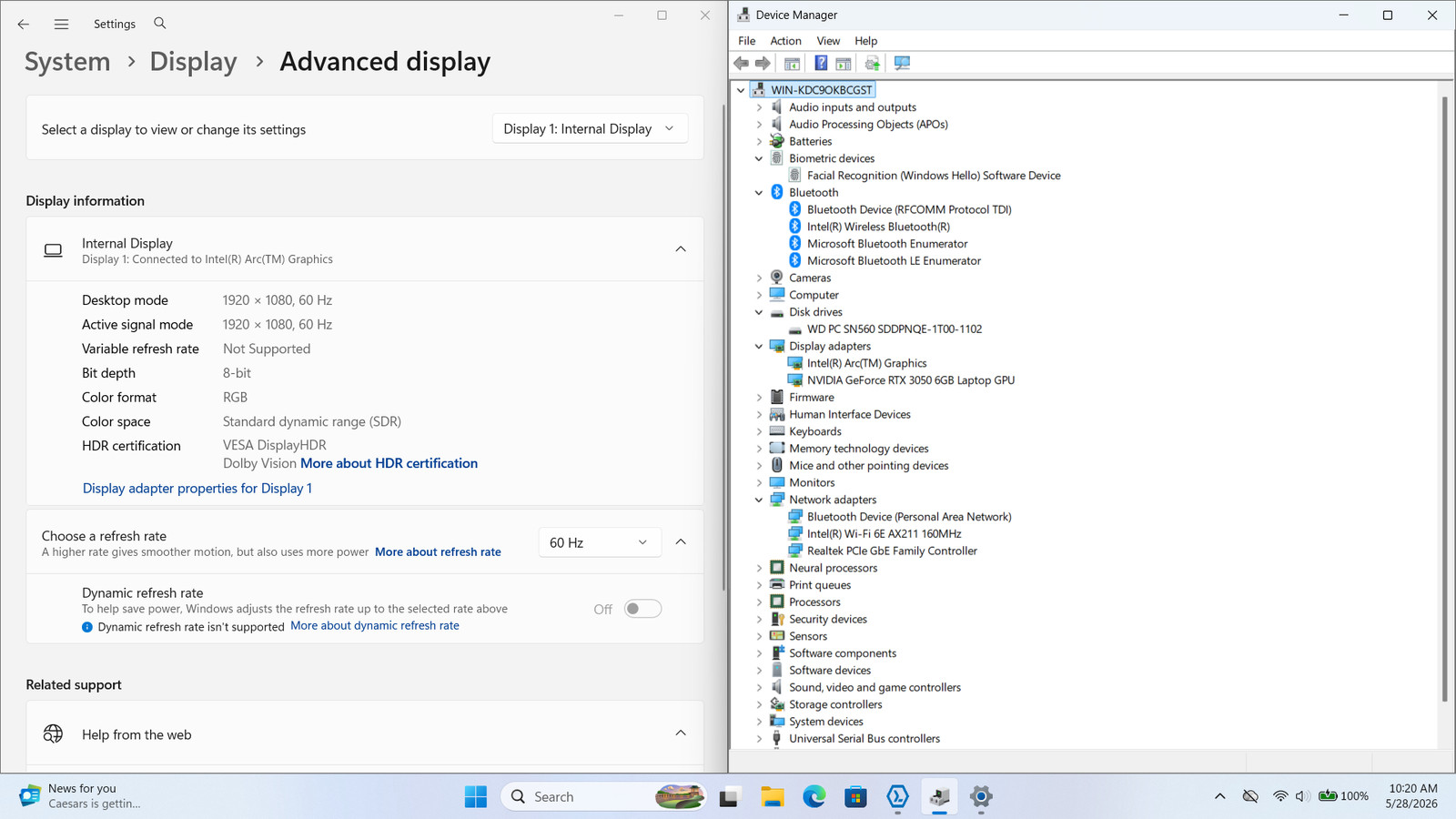Select the Neural processors category
Screen dimensions: 1456x819
coord(833,568)
